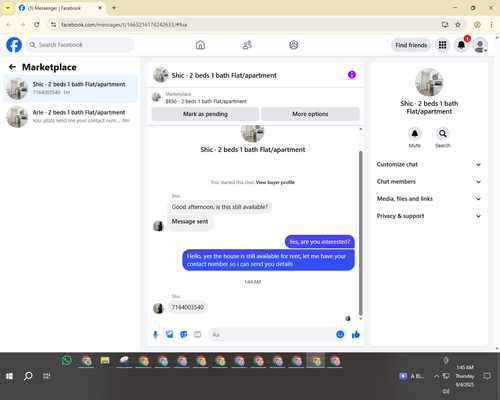Open taskbar search magnifier
The width and height of the screenshot is (500, 400).
coord(28,376)
